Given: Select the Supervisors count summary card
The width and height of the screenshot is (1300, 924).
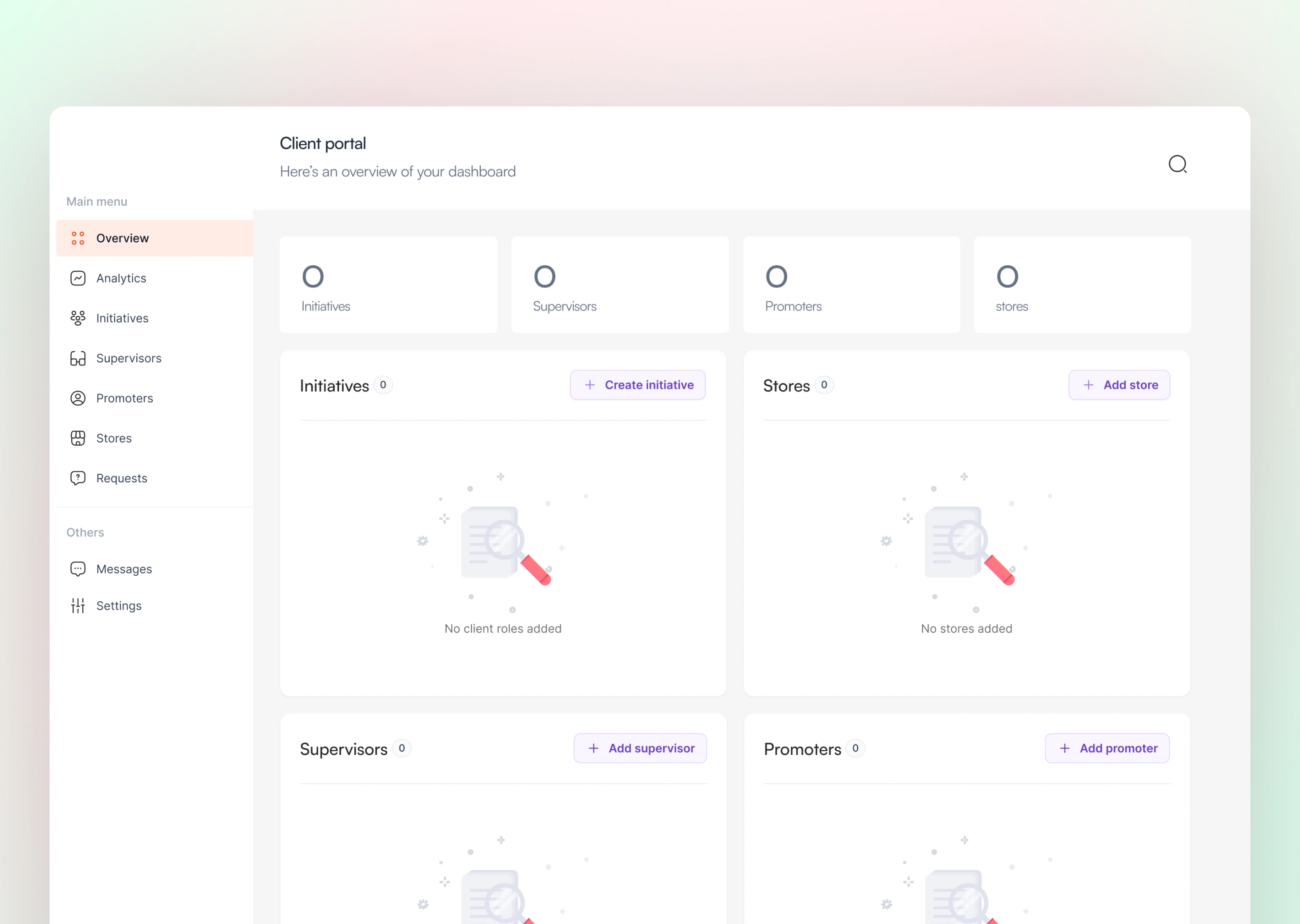Looking at the screenshot, I should 620,285.
